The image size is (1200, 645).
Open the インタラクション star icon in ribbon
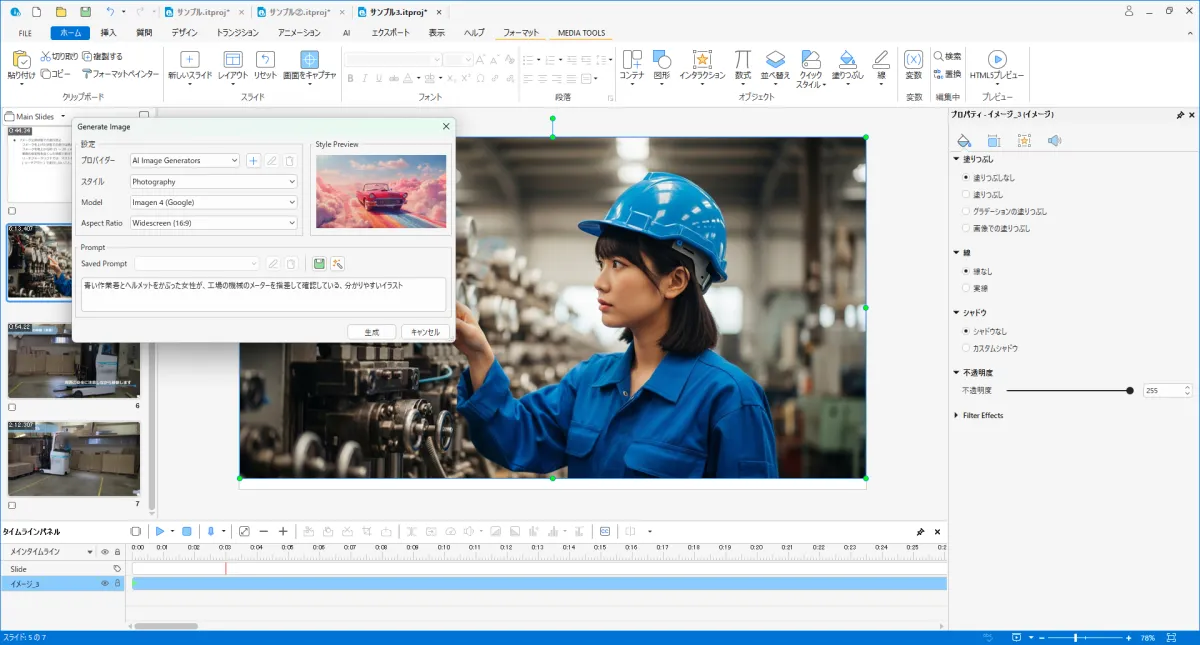coord(702,60)
